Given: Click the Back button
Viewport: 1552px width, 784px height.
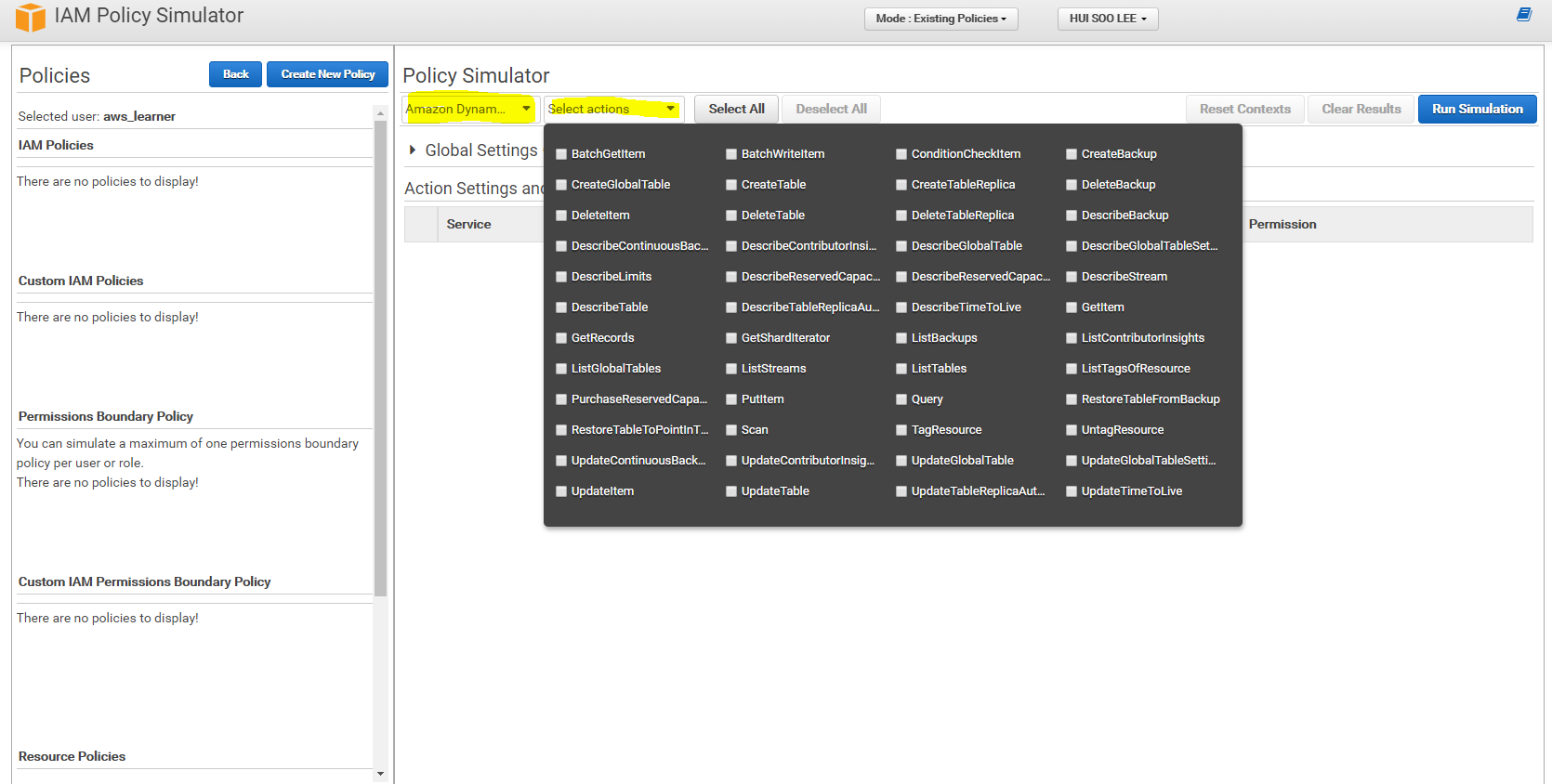Looking at the screenshot, I should point(235,74).
